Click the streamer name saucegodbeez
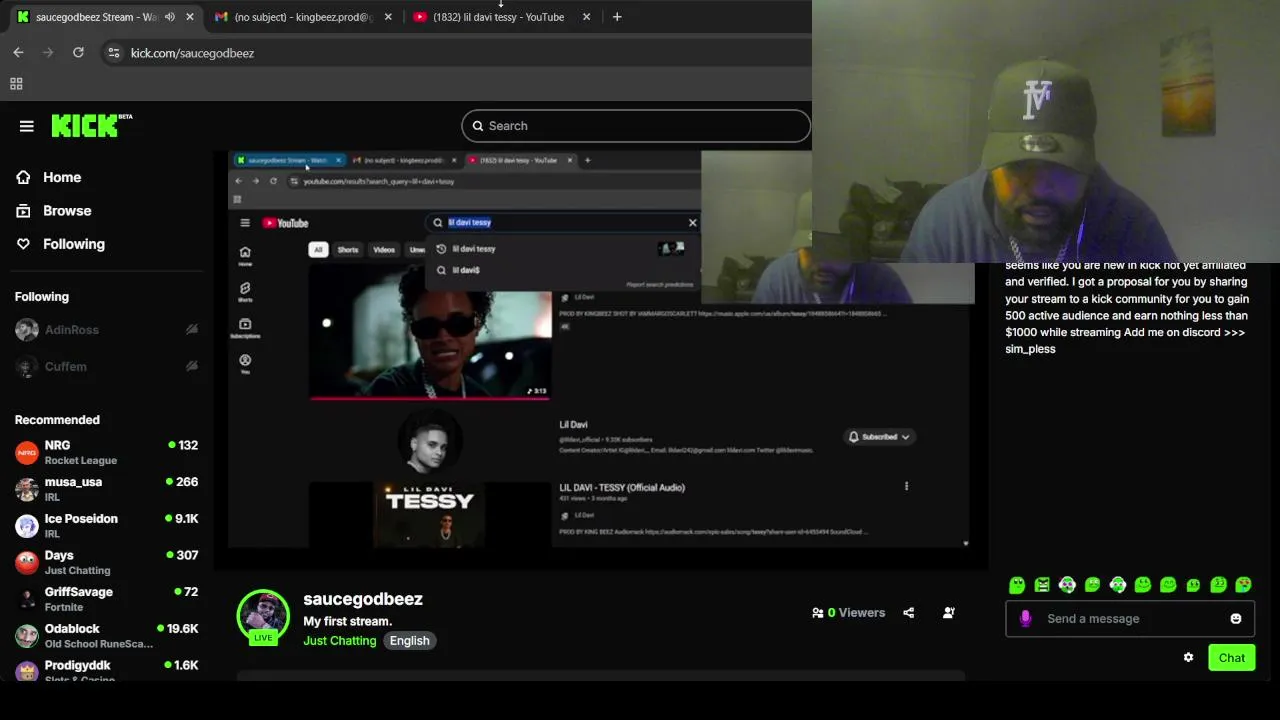 point(363,599)
